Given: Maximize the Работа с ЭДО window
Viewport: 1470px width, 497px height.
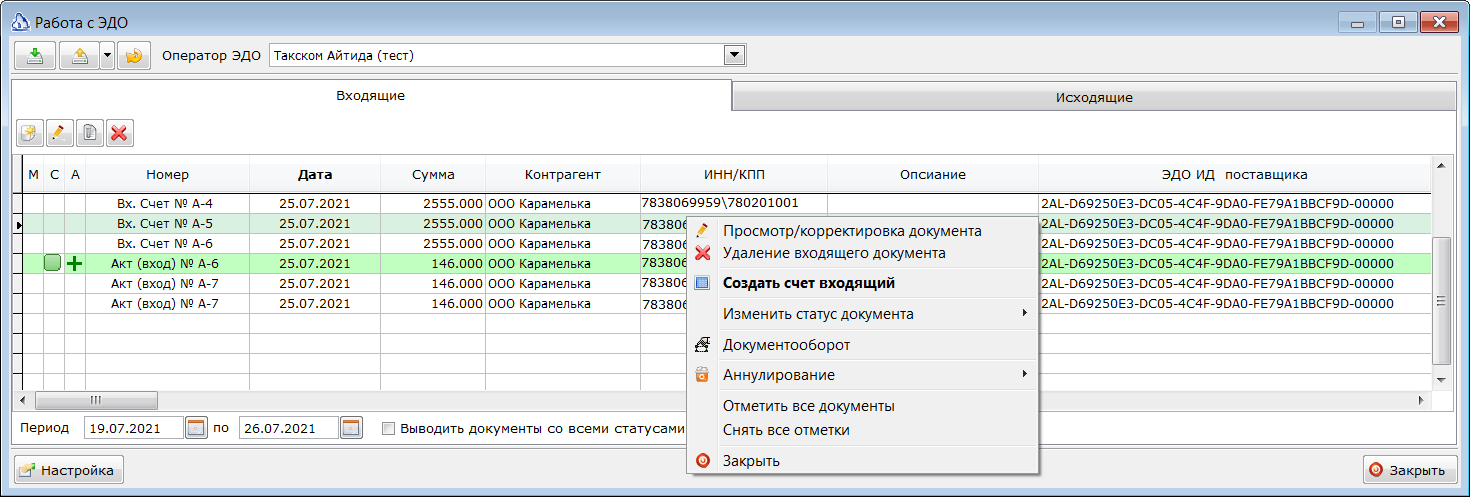Looking at the screenshot, I should click(x=1399, y=22).
